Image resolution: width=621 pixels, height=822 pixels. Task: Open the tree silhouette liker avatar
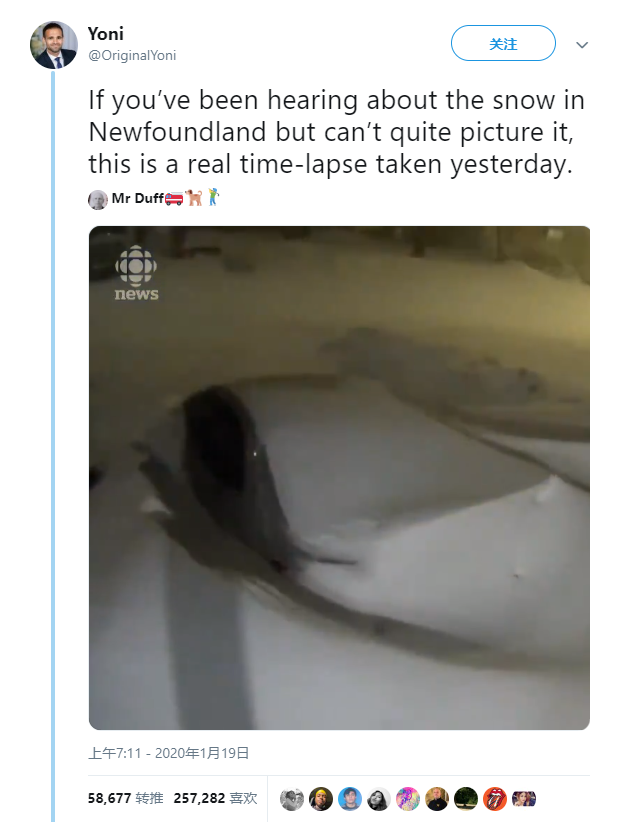pos(465,799)
